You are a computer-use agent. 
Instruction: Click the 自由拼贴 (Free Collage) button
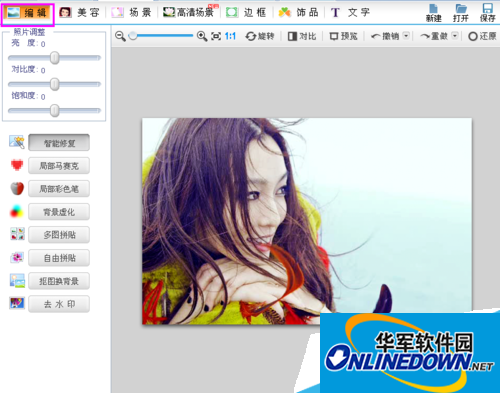59,258
